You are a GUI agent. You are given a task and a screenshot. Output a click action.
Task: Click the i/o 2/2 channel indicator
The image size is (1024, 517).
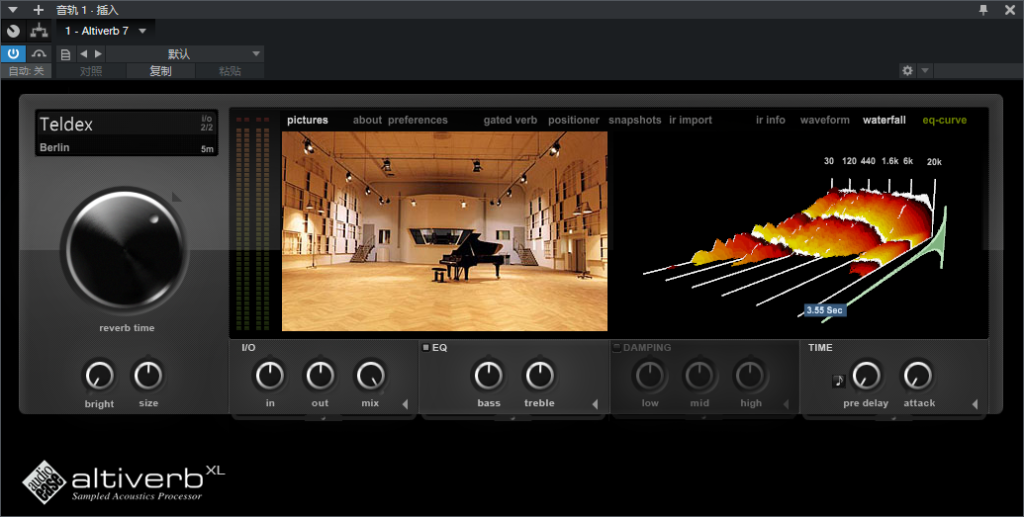coord(207,123)
